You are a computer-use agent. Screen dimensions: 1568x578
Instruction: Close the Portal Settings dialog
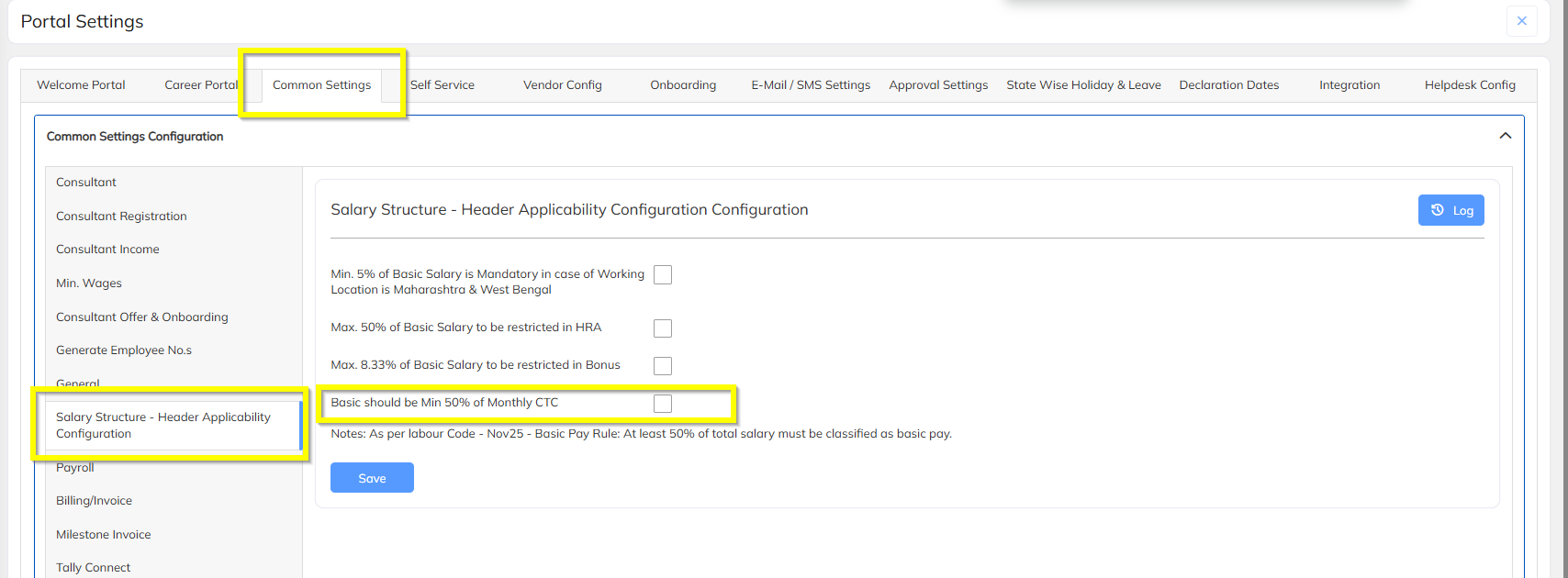(x=1521, y=21)
